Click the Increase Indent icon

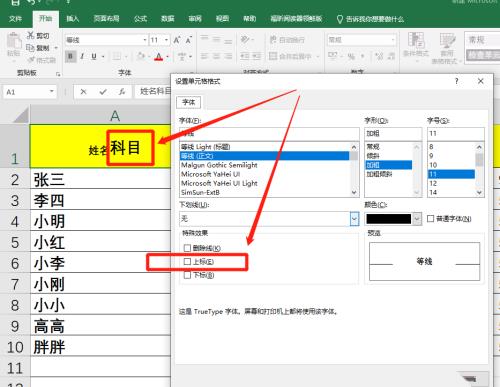pyautogui.click(x=256, y=56)
